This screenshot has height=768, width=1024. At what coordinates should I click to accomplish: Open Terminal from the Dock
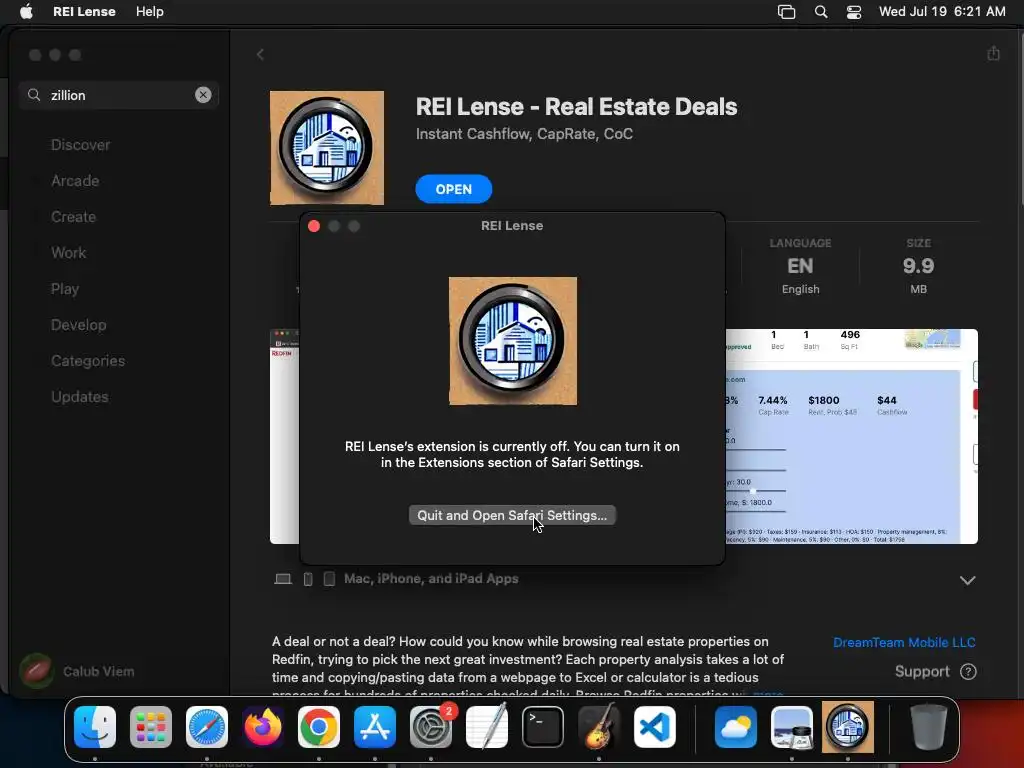point(543,727)
